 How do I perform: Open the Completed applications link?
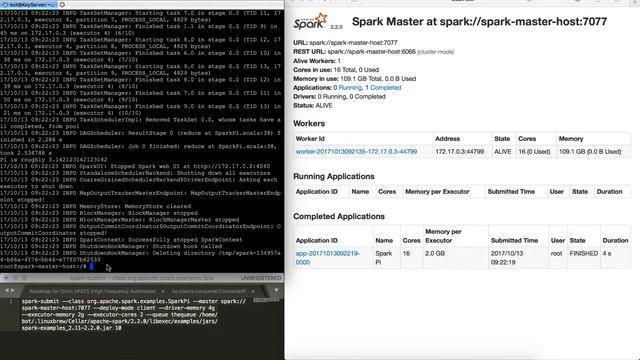[x=386, y=88]
